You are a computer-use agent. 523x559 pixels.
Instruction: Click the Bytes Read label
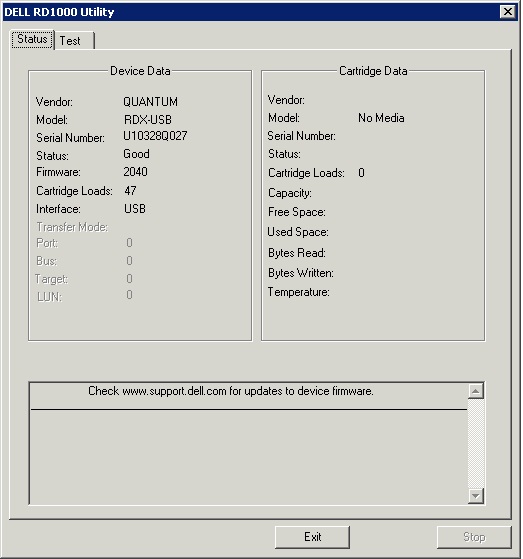[297, 253]
